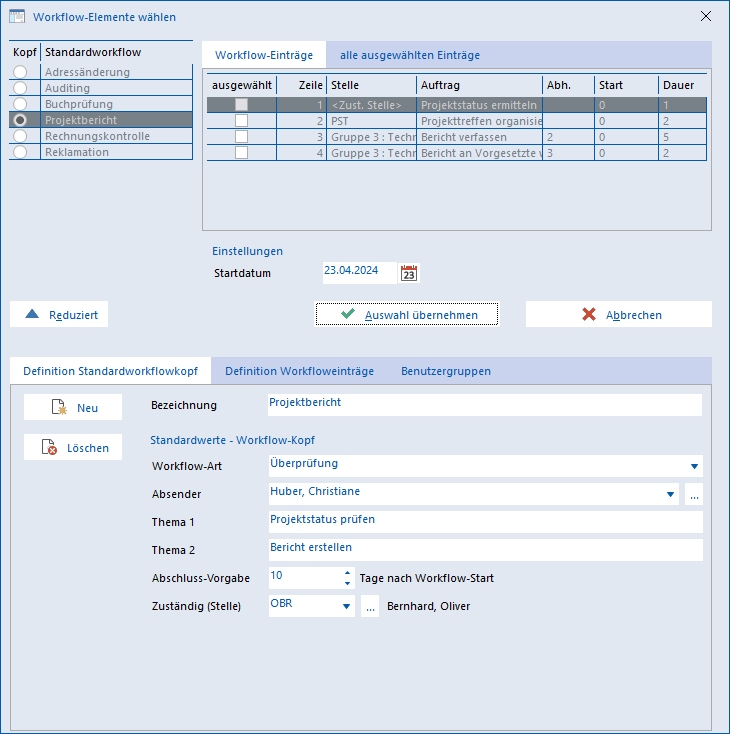
Task: Select the Adressänderung radio button
Action: point(20,72)
